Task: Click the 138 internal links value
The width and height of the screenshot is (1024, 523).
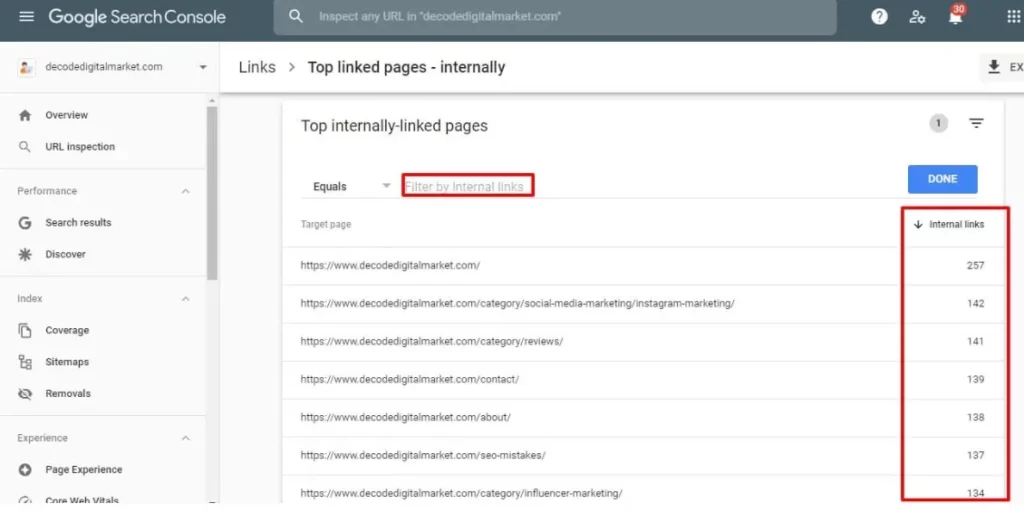Action: click(975, 417)
